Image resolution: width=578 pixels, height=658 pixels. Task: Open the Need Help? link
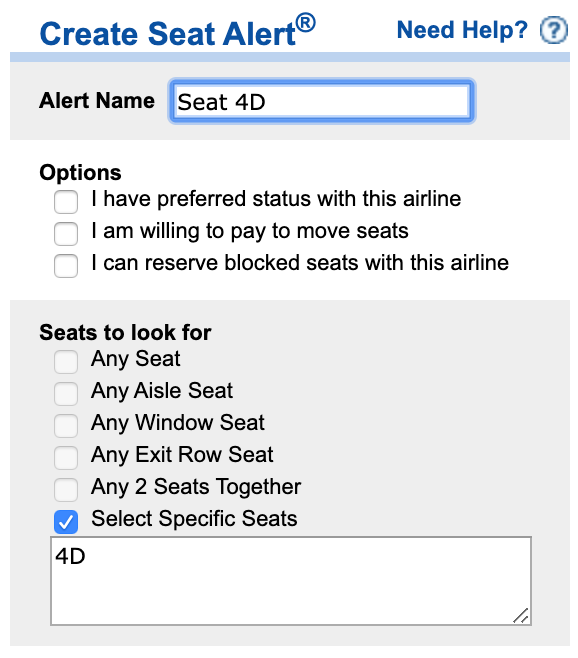tap(462, 30)
